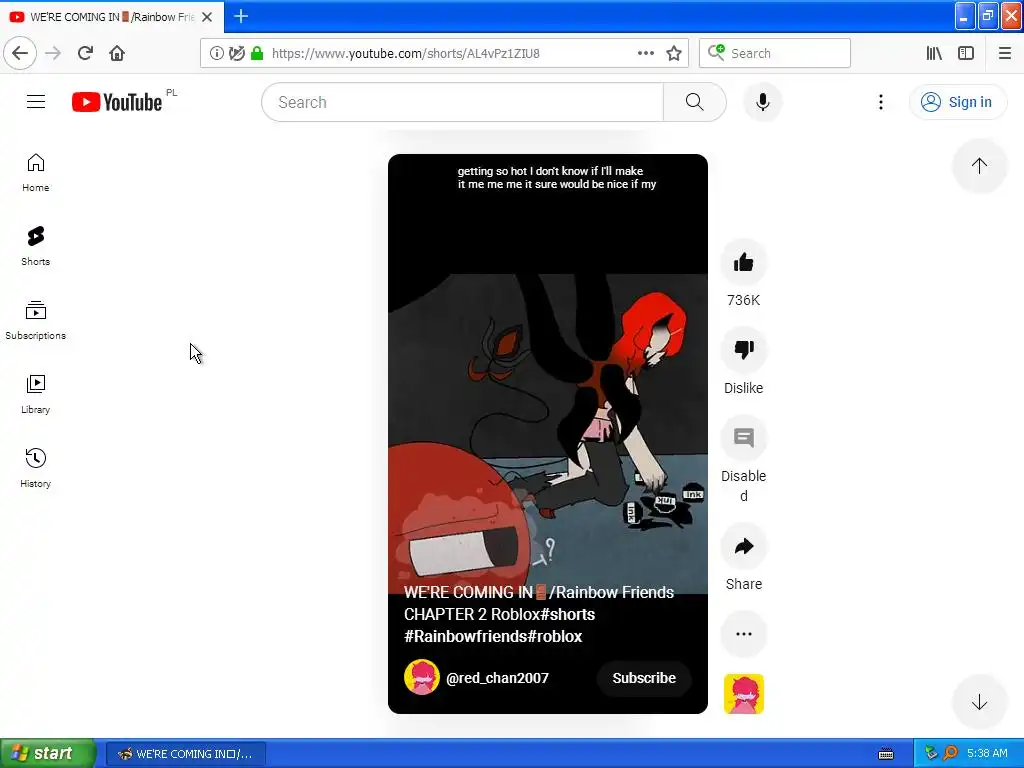Toggle the browser sidebar view icon
The width and height of the screenshot is (1024, 768).
tap(966, 54)
